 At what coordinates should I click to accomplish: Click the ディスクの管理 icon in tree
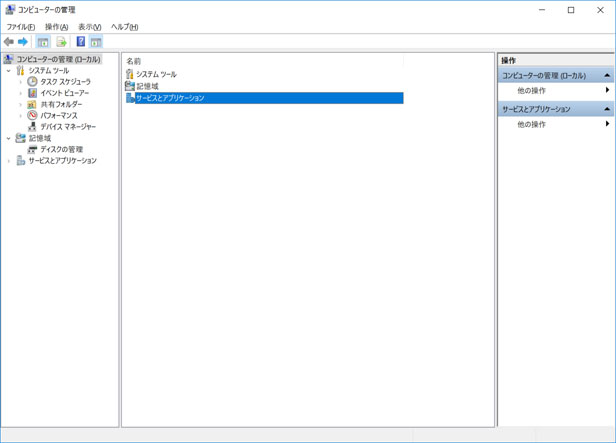pyautogui.click(x=32, y=149)
